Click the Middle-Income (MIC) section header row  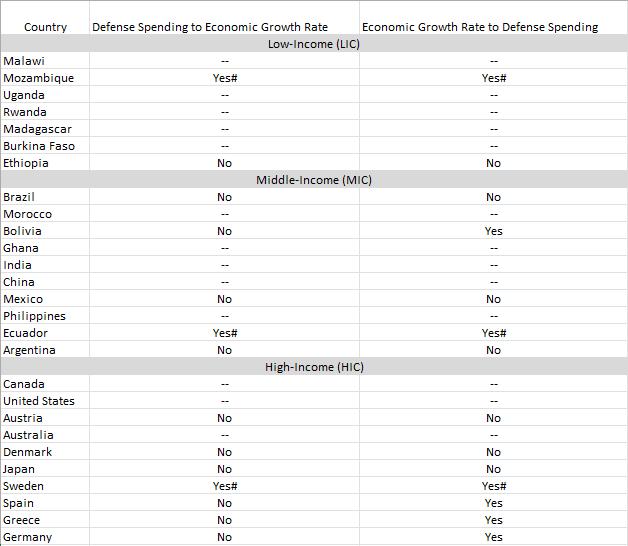coord(314,180)
